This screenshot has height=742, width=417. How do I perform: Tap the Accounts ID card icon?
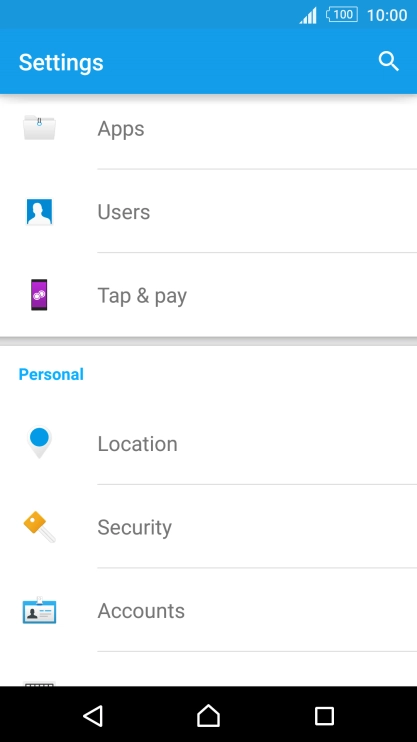coord(39,610)
